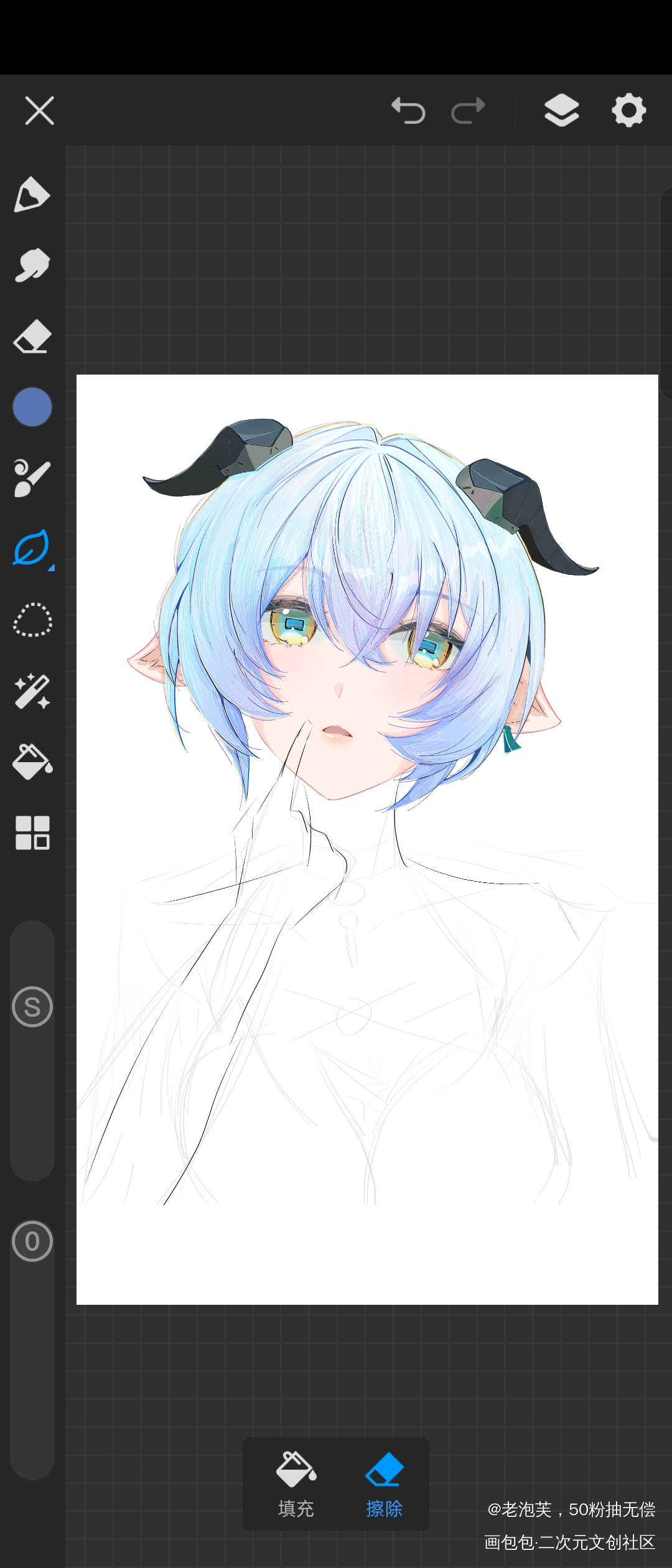Open the settings gear menu
This screenshot has height=1568, width=672.
[628, 111]
